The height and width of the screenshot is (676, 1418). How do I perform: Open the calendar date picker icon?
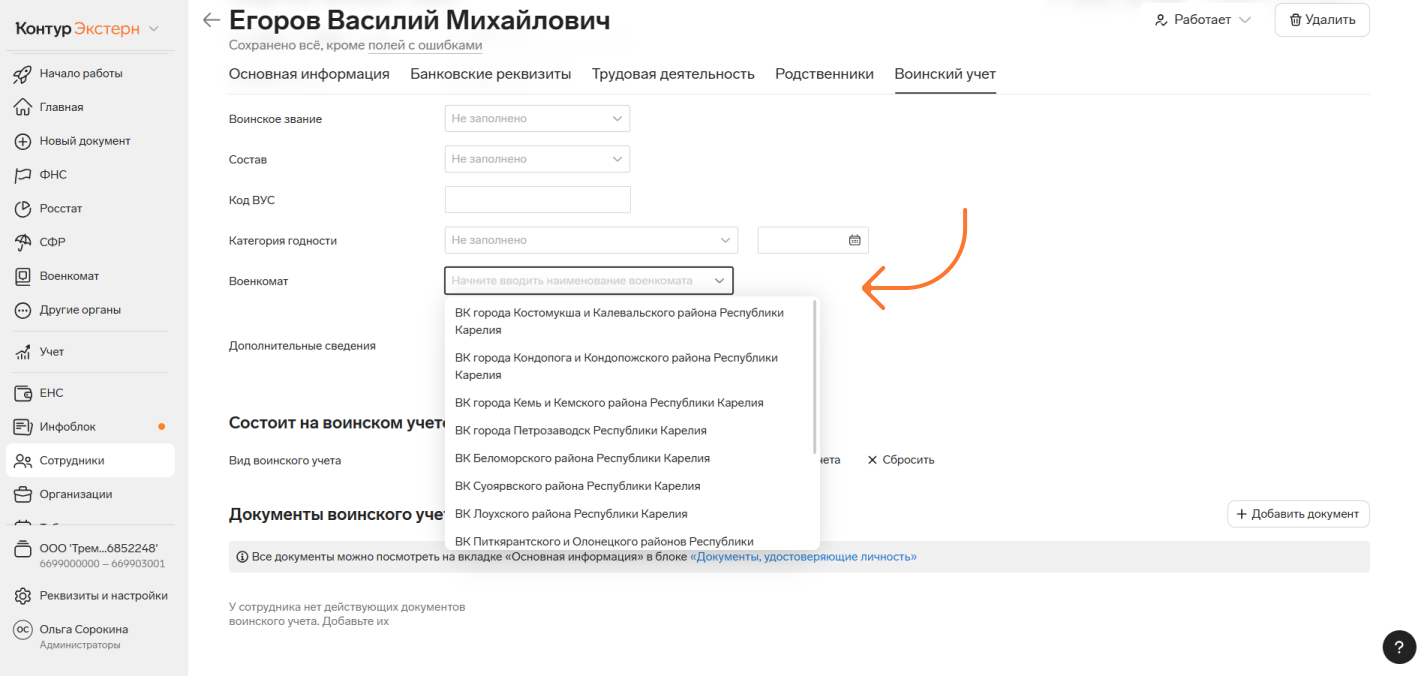coord(854,240)
